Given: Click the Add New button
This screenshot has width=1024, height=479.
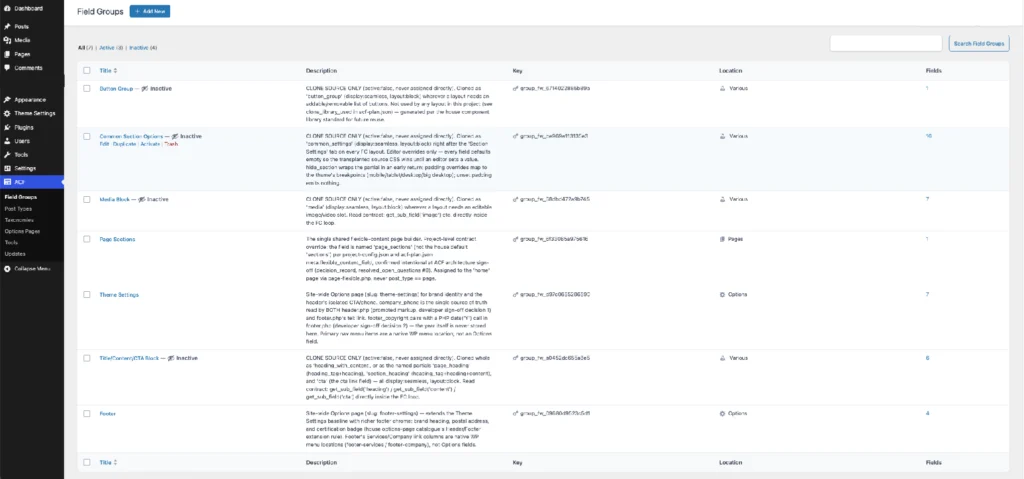Looking at the screenshot, I should tap(150, 12).
